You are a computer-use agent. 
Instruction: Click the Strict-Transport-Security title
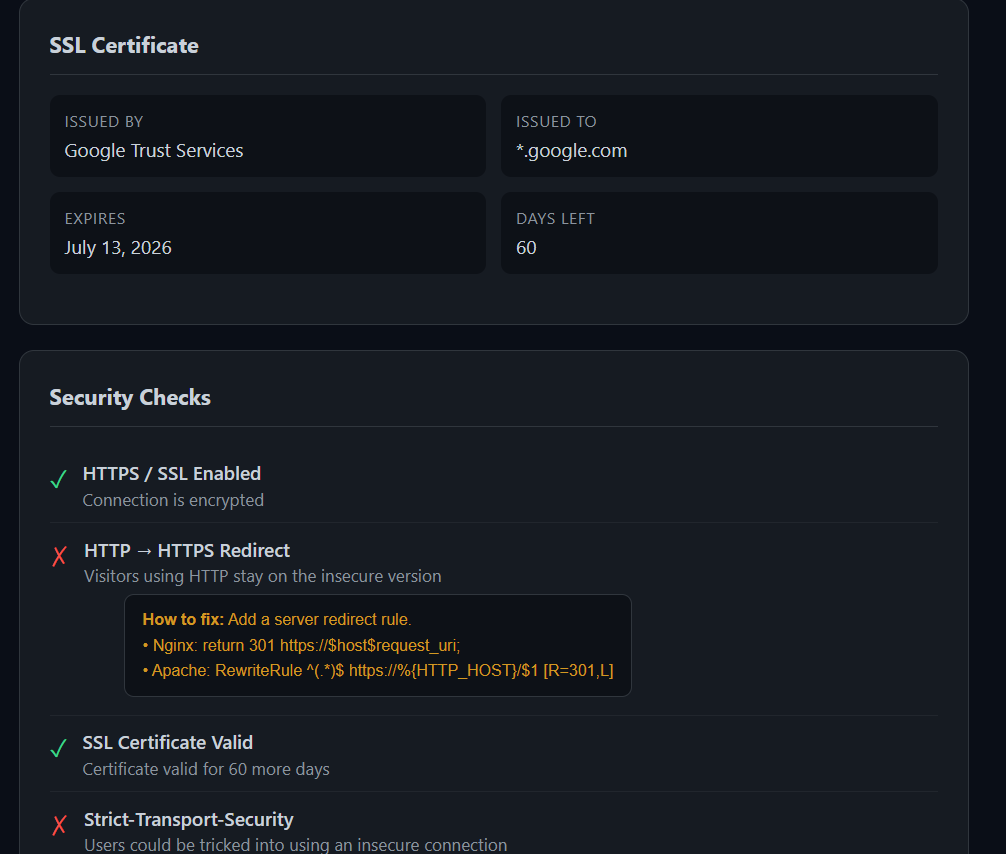189,819
